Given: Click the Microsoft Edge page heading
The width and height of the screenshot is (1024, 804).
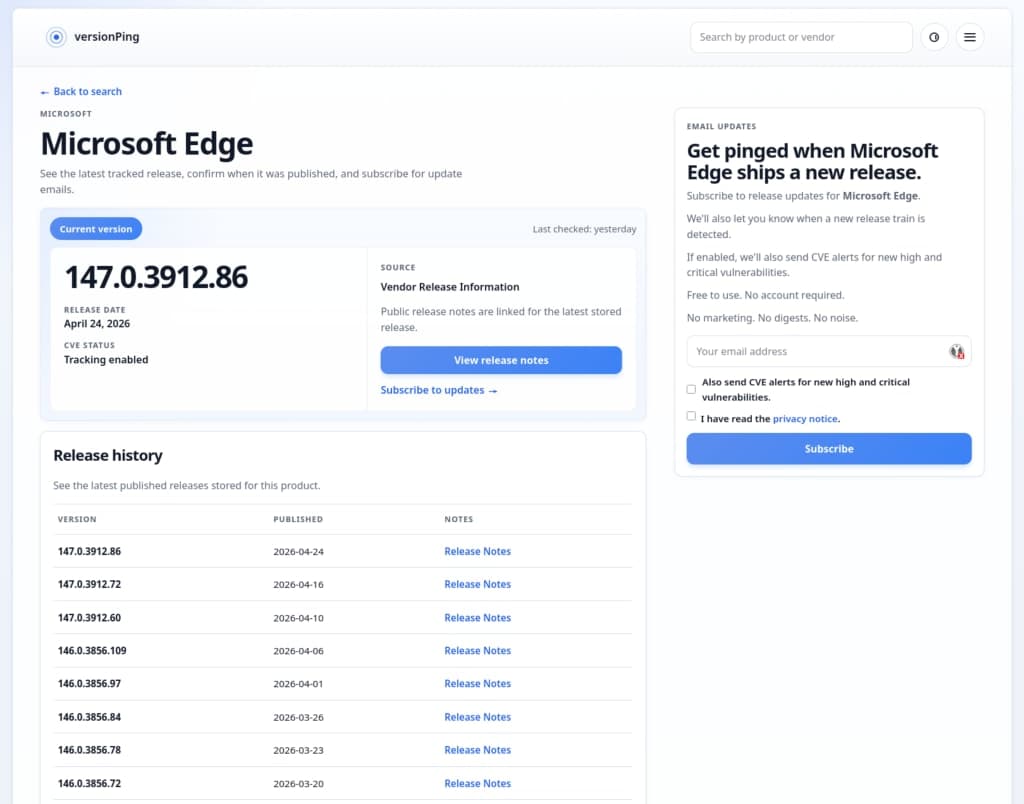Looking at the screenshot, I should tap(146, 144).
